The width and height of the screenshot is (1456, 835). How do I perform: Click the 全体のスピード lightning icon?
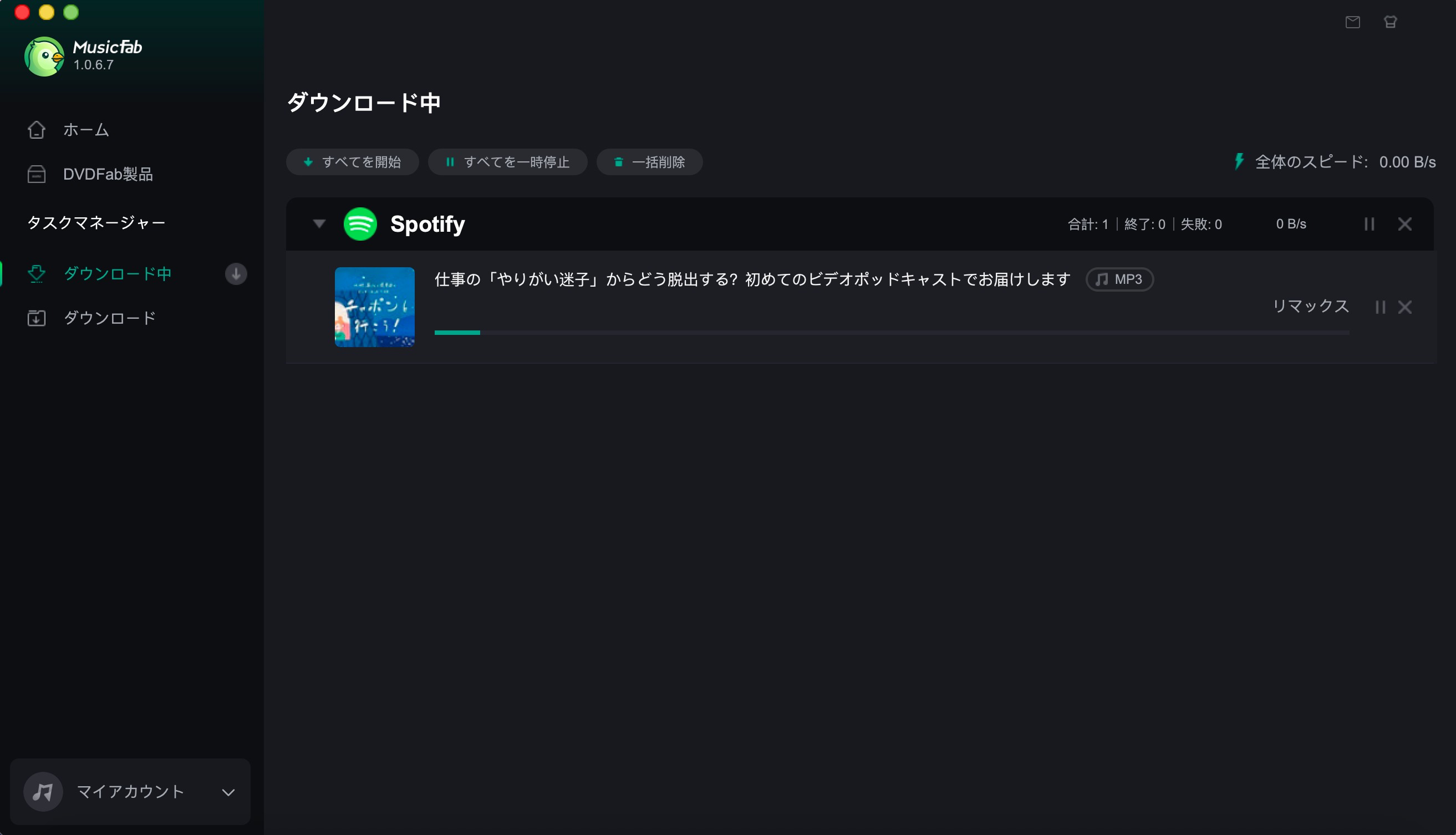click(x=1239, y=162)
